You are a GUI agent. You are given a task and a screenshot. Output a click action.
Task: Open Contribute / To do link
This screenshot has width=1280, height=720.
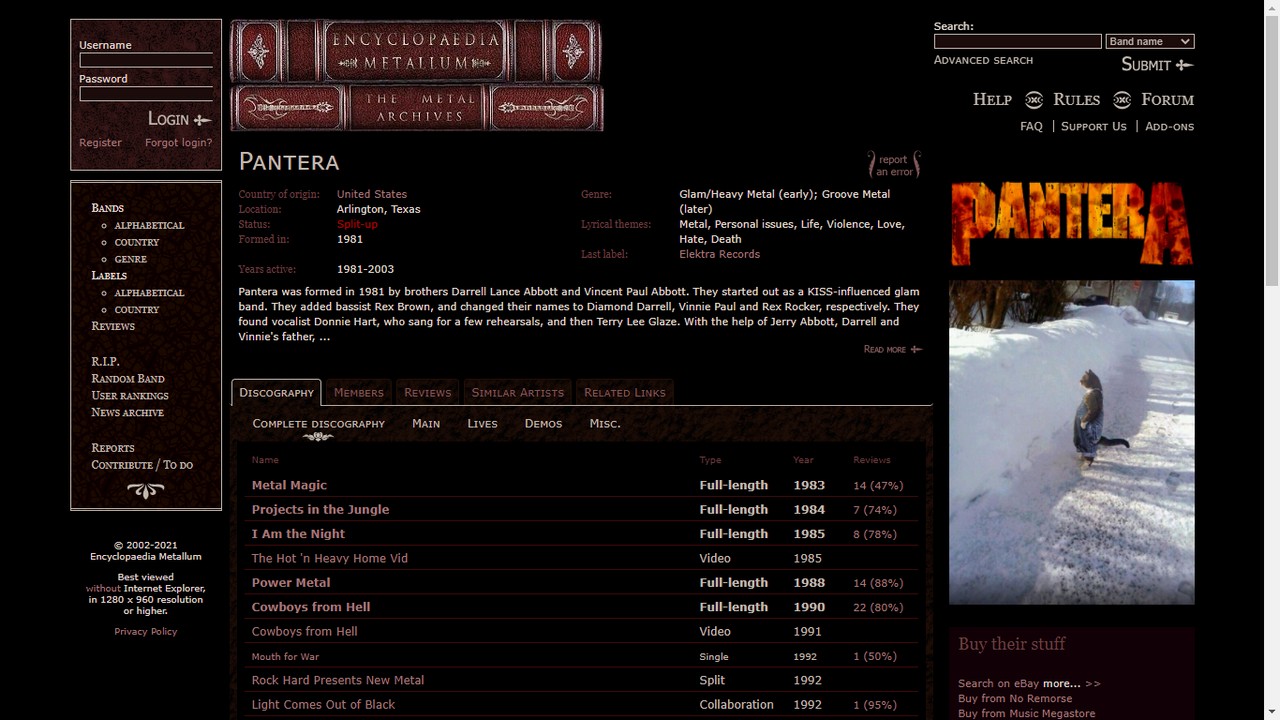click(x=142, y=465)
